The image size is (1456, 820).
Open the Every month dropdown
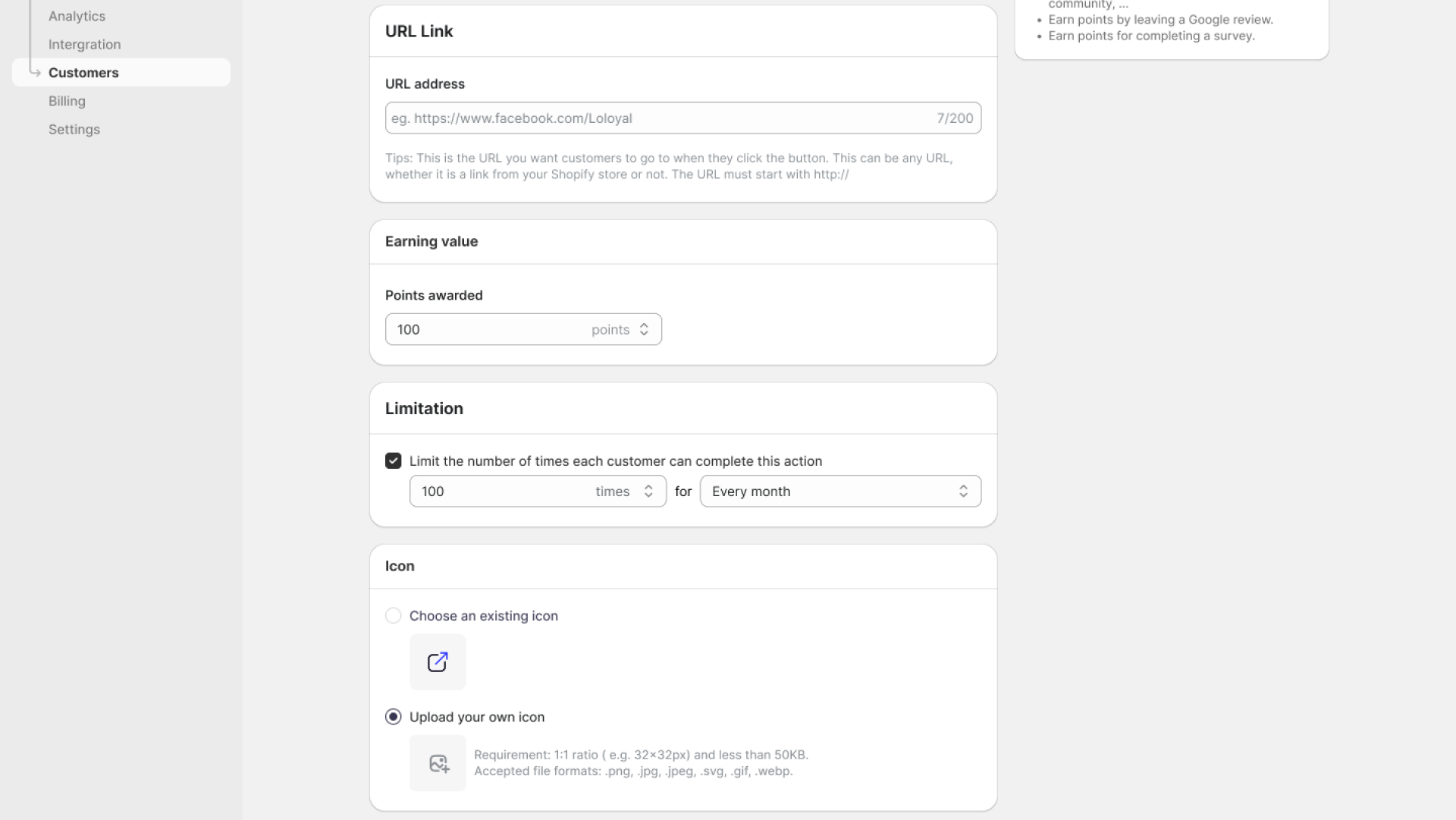pyautogui.click(x=840, y=491)
